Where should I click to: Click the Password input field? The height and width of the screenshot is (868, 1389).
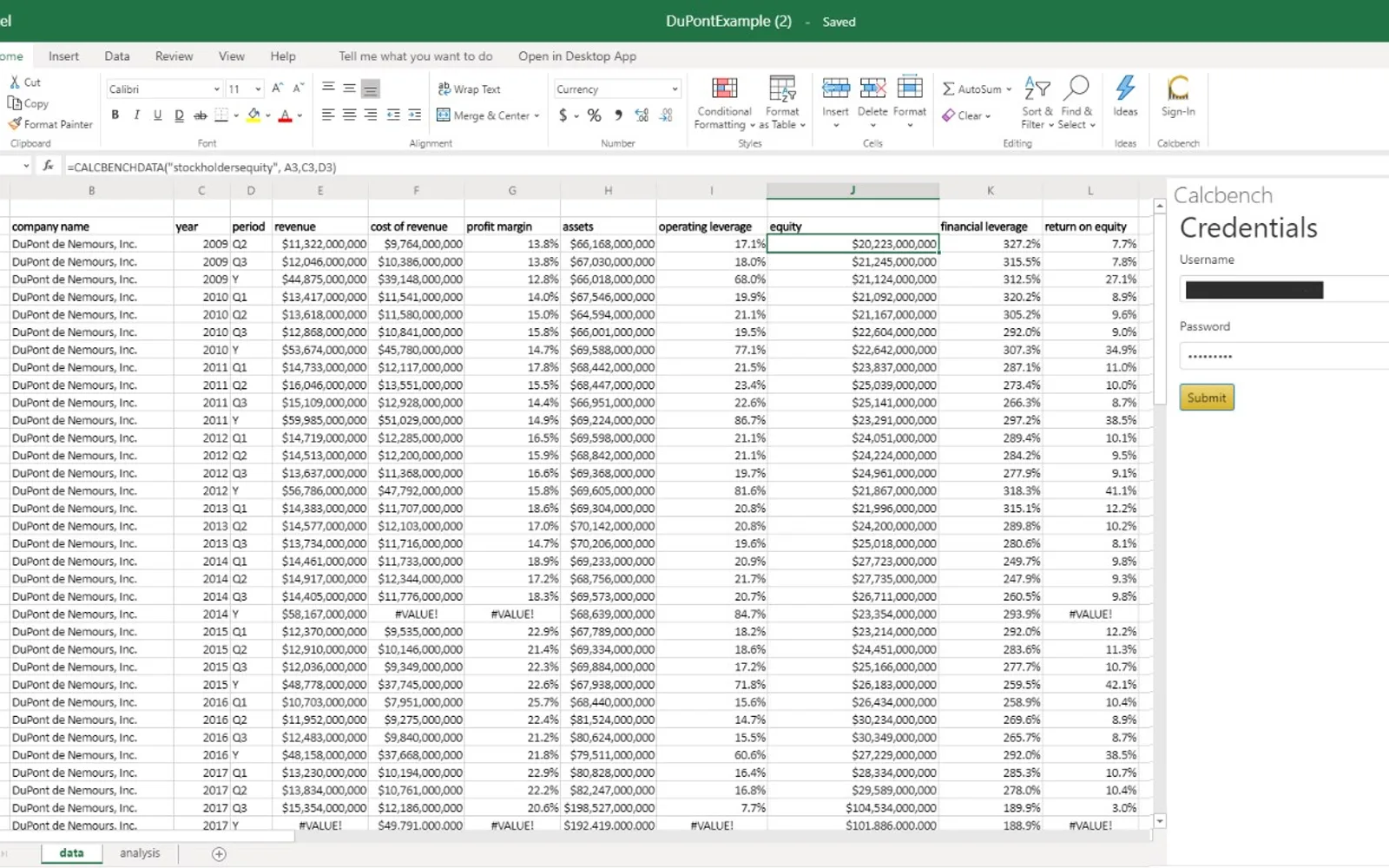[x=1284, y=356]
